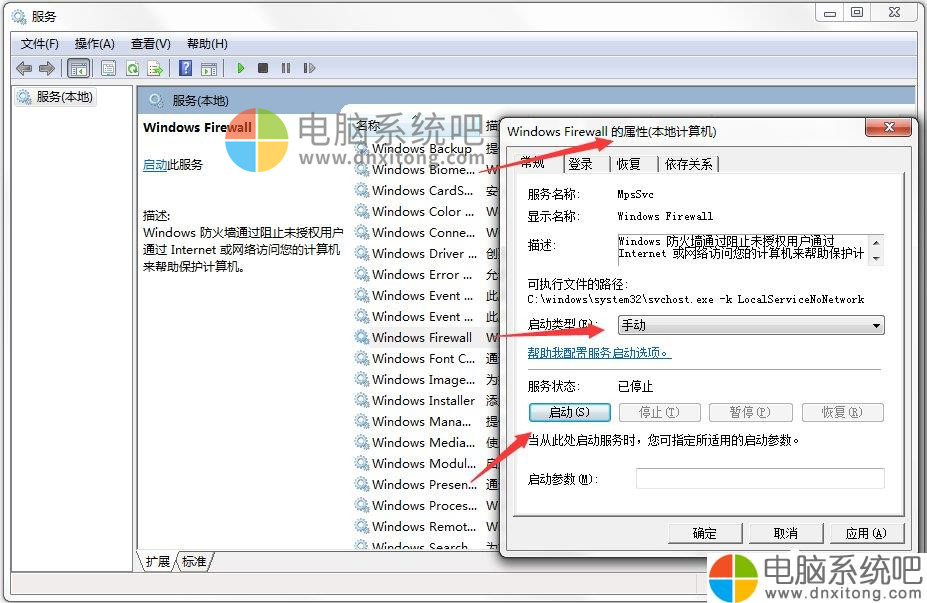Click the description box's scroll up arrow
The height and width of the screenshot is (603, 927).
(876, 242)
